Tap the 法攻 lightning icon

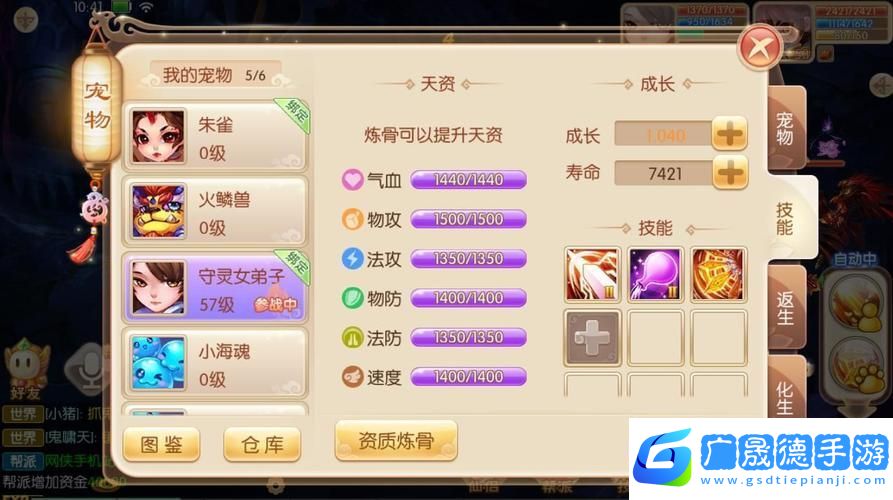[353, 259]
